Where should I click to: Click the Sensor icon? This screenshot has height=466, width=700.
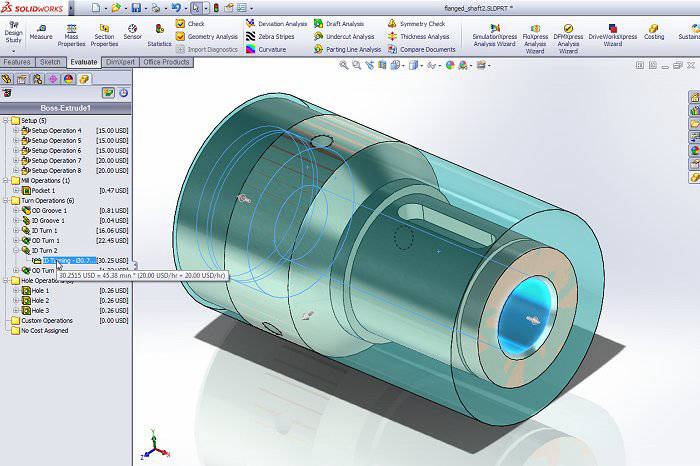(x=132, y=33)
